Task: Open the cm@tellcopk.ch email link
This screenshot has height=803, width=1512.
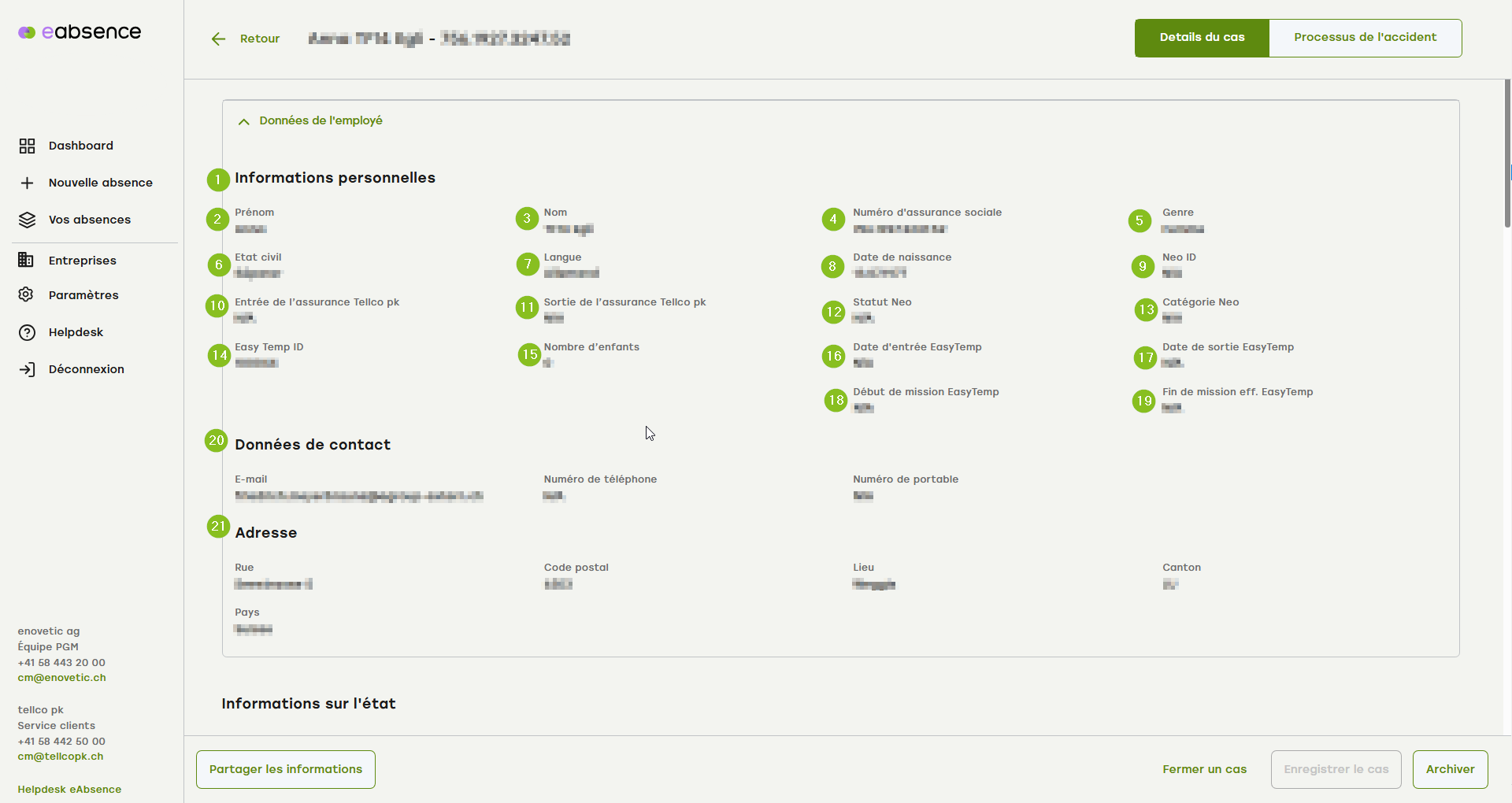Action: pyautogui.click(x=61, y=757)
